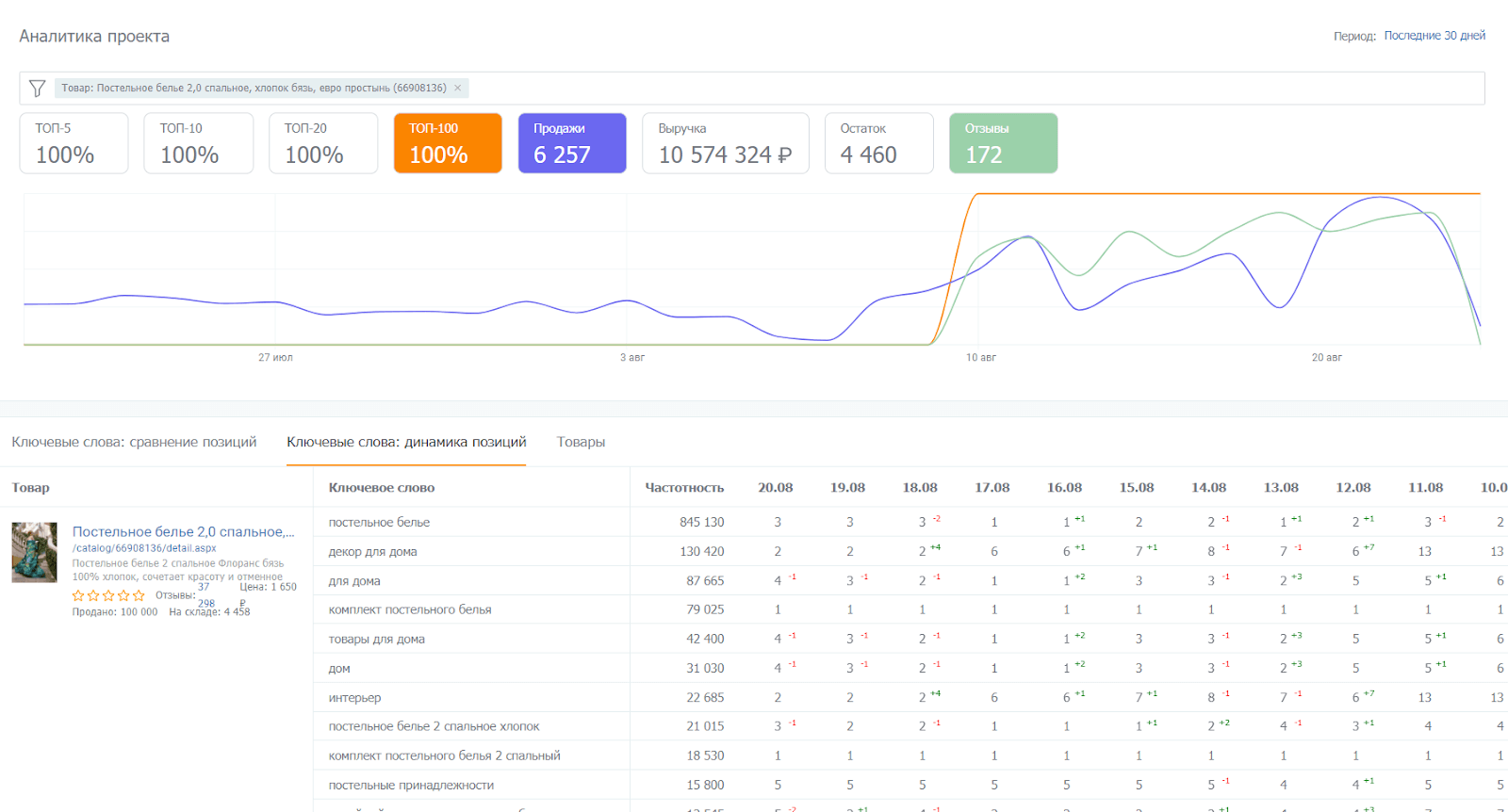The height and width of the screenshot is (812, 1508).
Task: Open the Товары tab
Action: click(581, 442)
